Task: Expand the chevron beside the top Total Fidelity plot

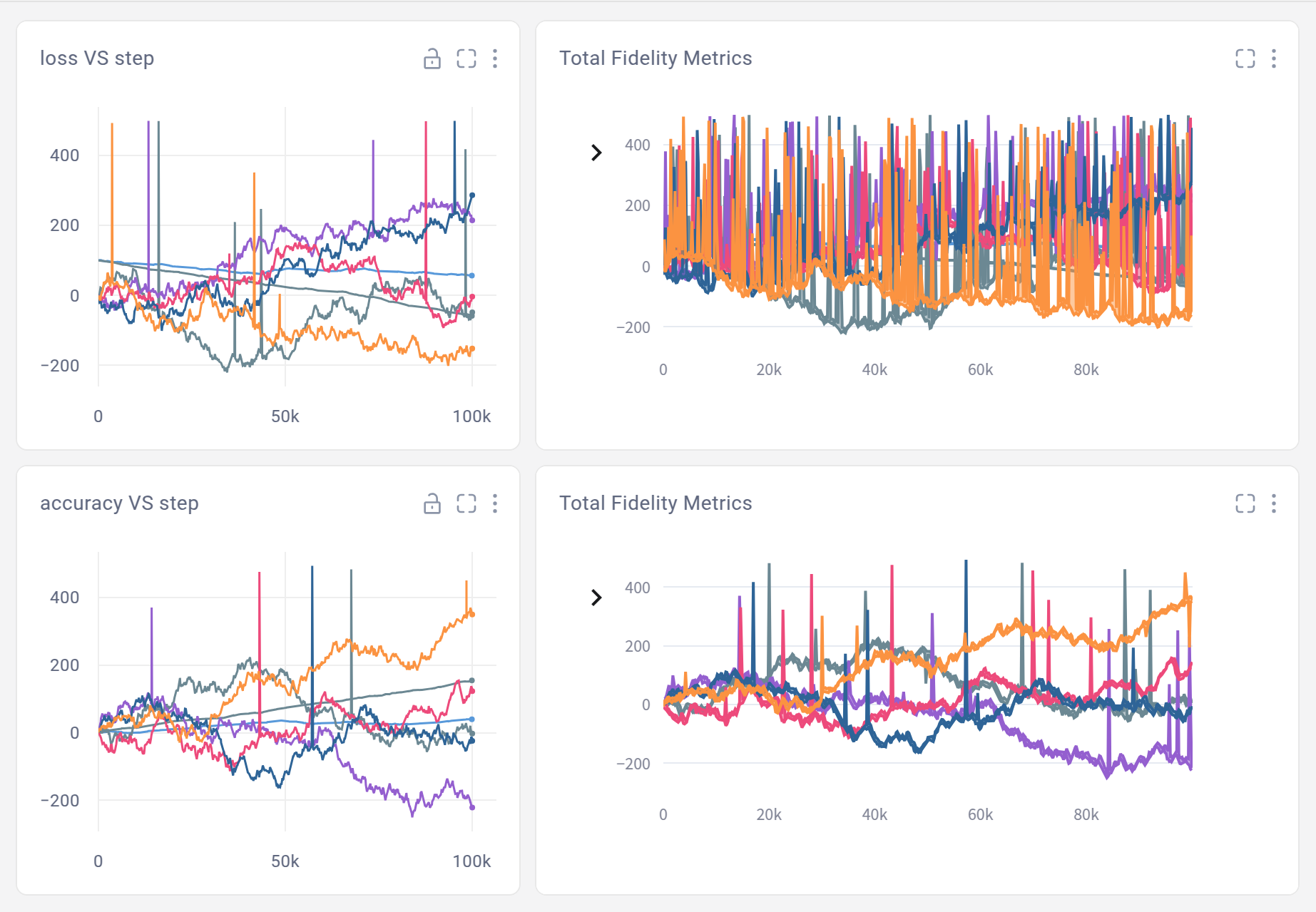Action: (597, 152)
